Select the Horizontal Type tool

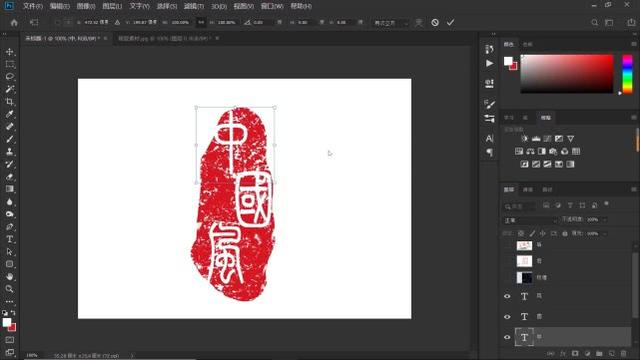pyautogui.click(x=10, y=239)
